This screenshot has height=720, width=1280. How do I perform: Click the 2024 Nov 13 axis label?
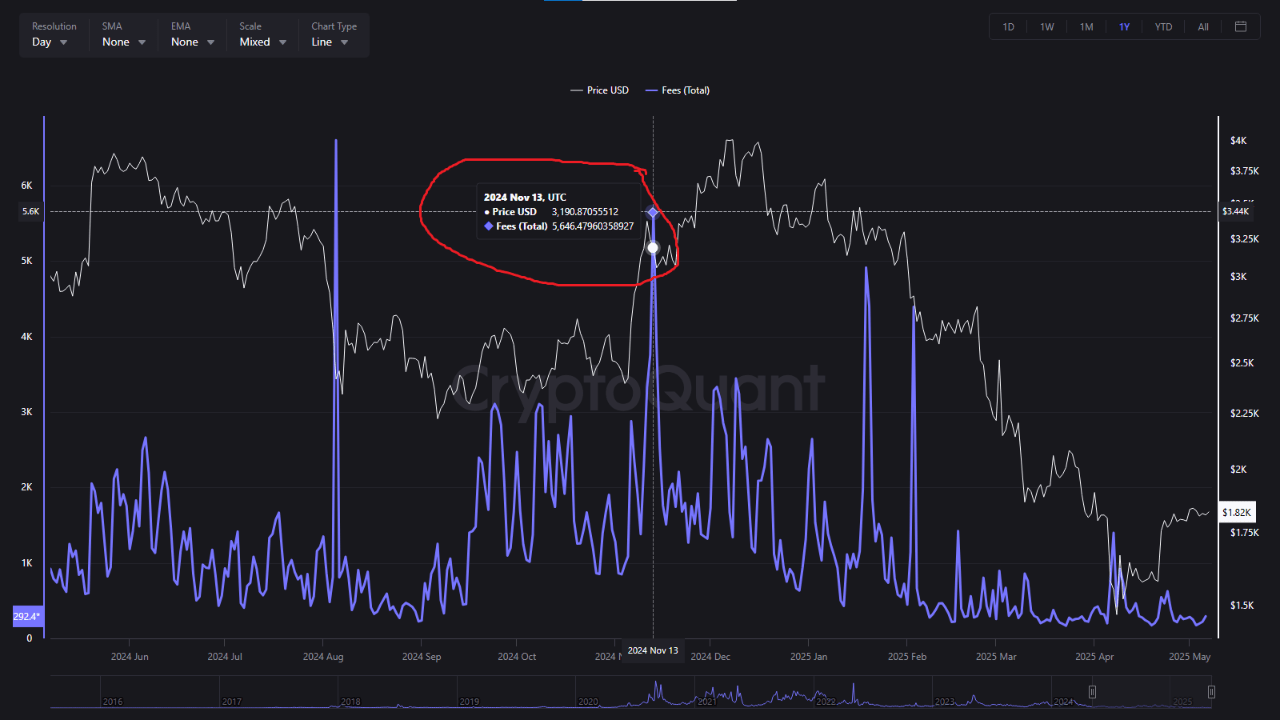pos(653,650)
